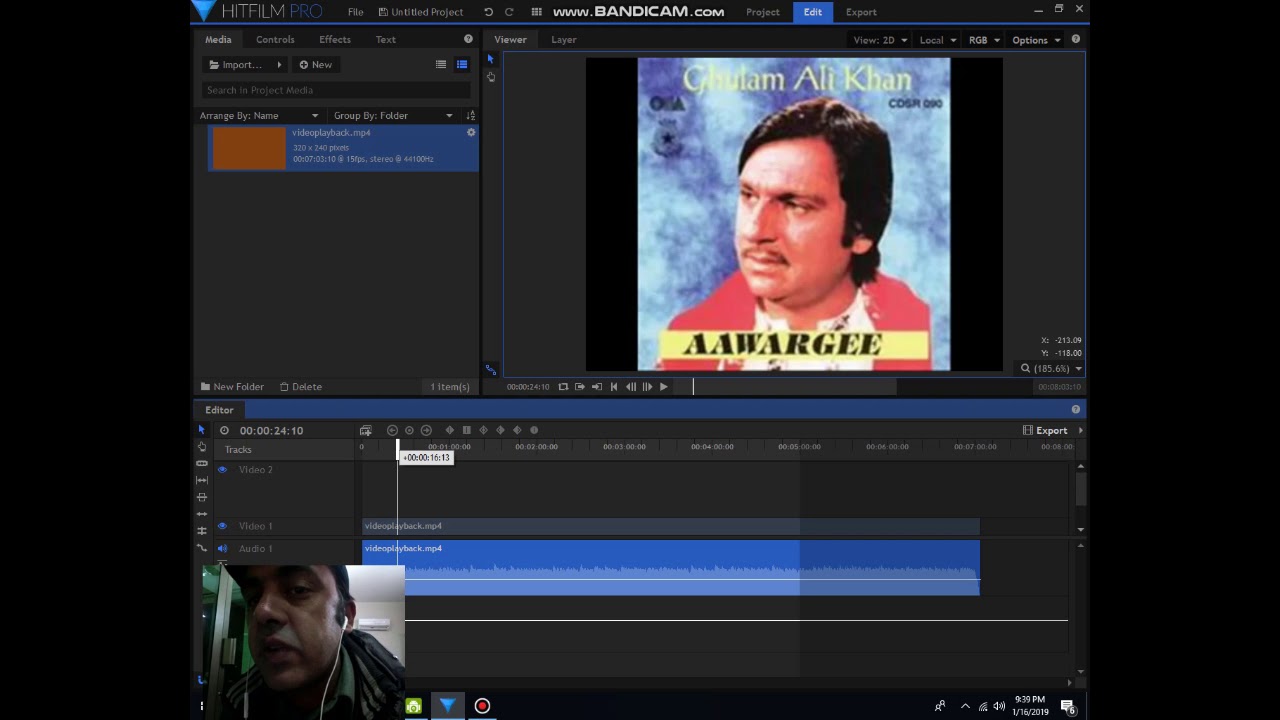Switch to the Effects tab
This screenshot has height=720, width=1280.
(335, 40)
